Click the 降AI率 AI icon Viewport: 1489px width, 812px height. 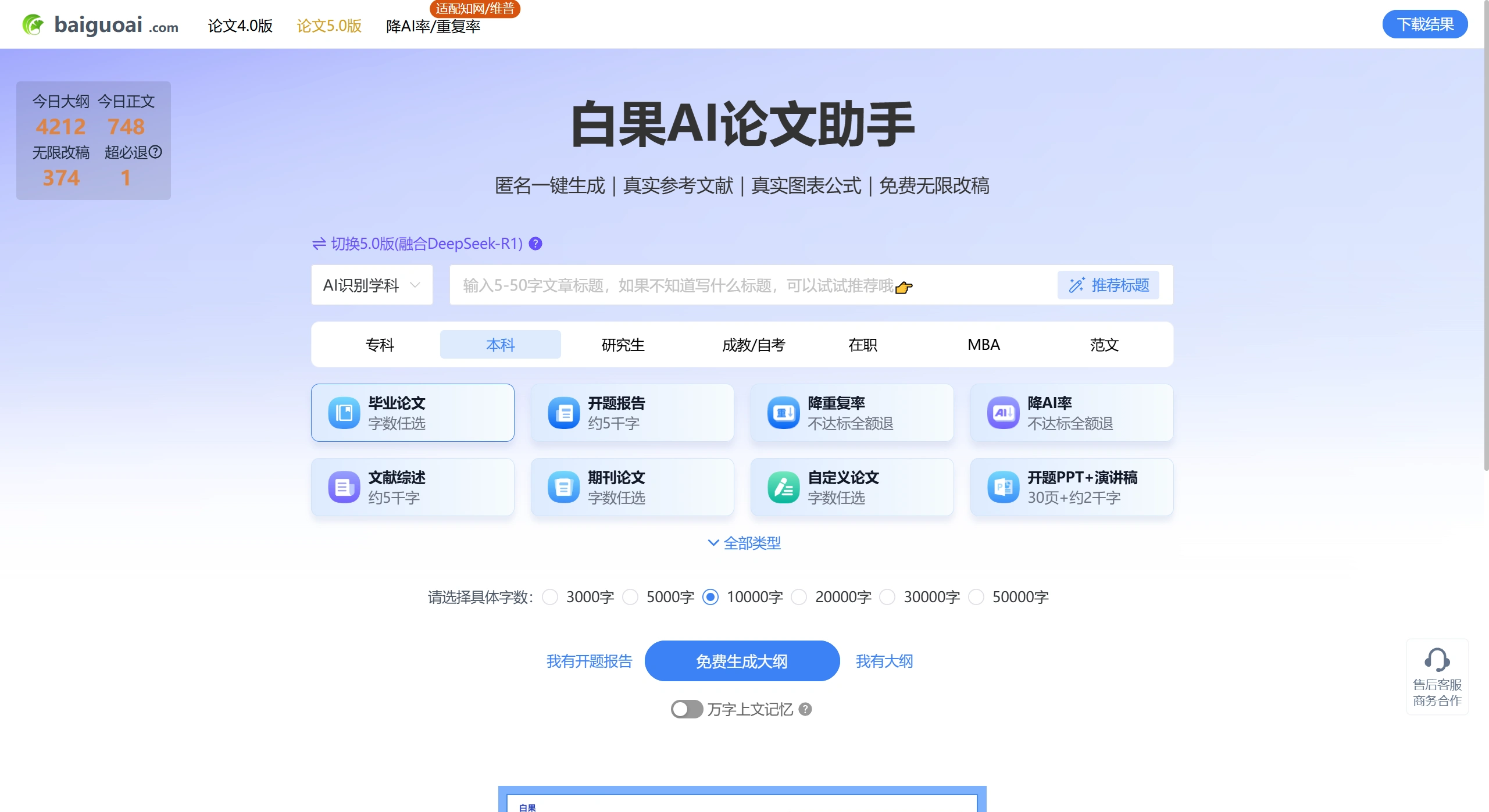pos(1004,412)
